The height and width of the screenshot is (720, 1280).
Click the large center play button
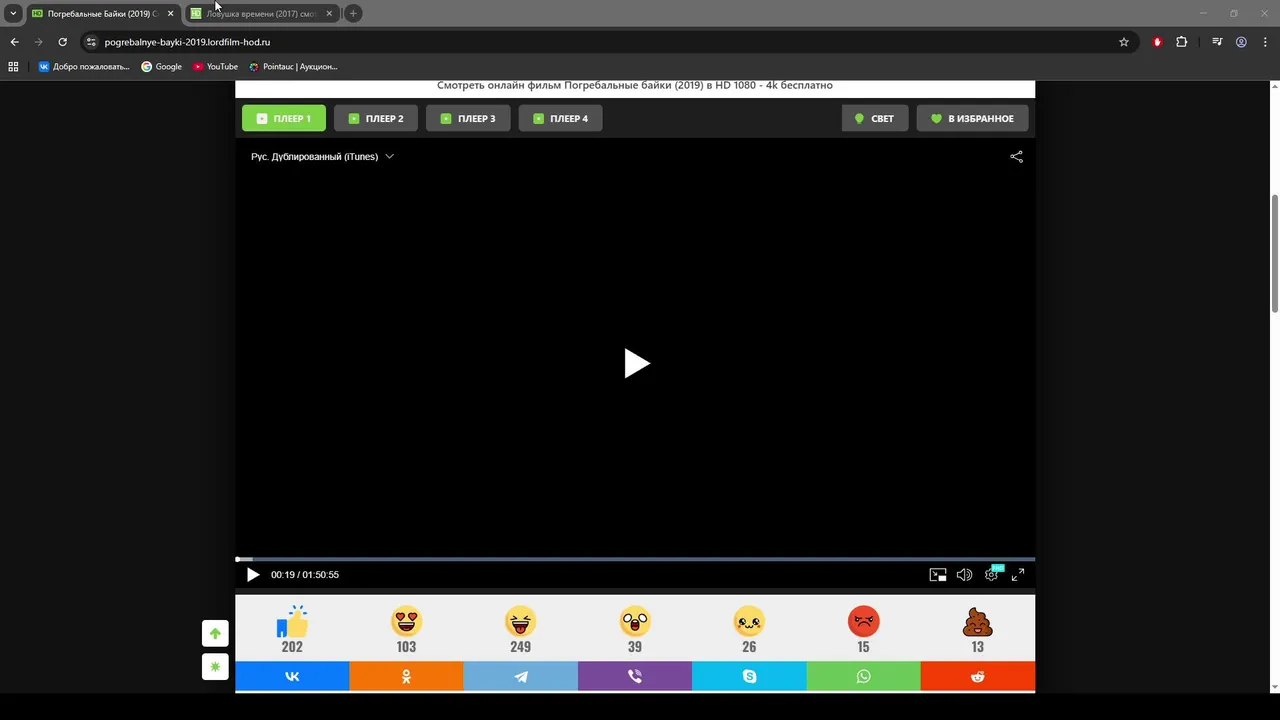(x=637, y=363)
